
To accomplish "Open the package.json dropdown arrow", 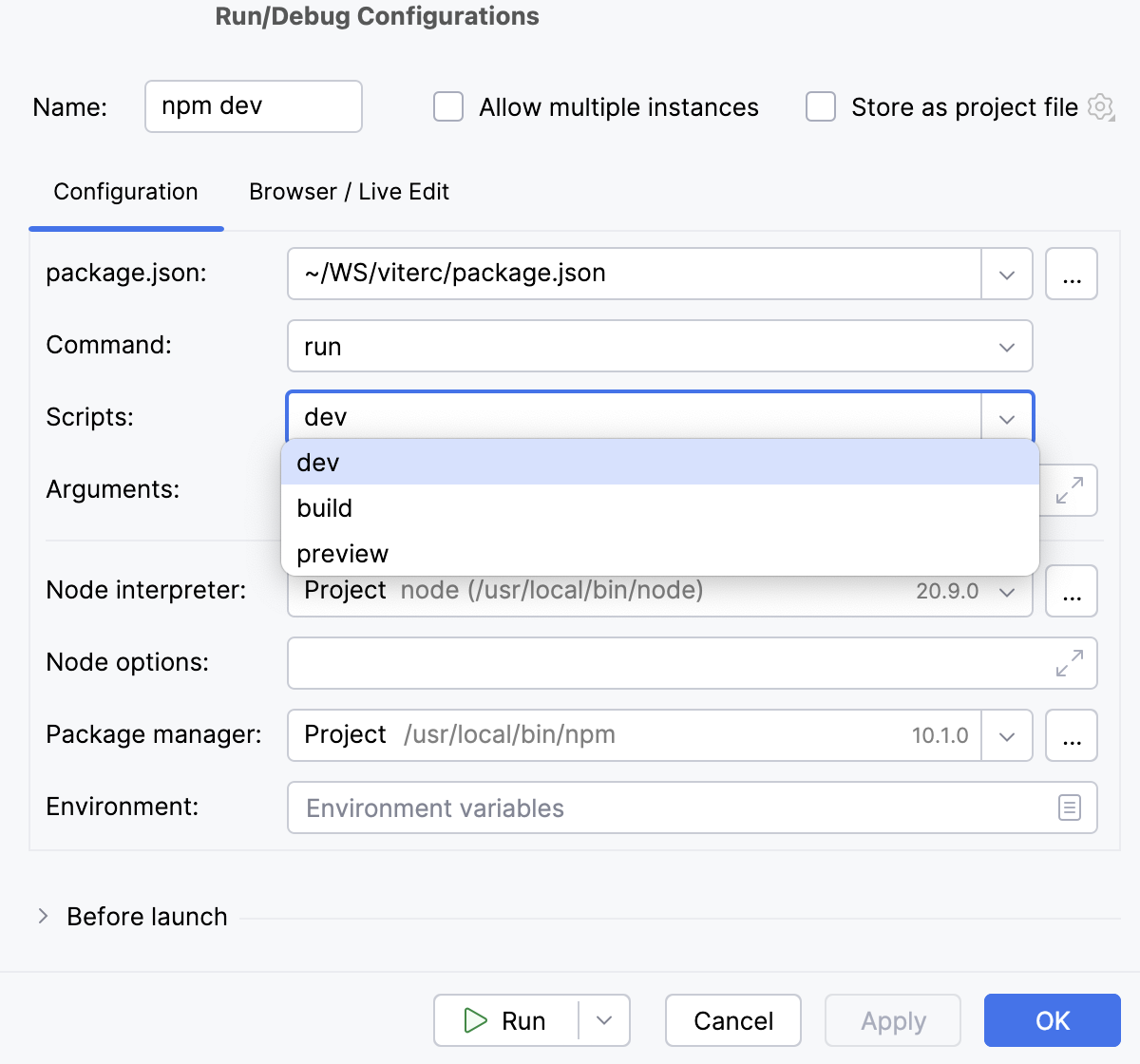I will coord(1006,274).
